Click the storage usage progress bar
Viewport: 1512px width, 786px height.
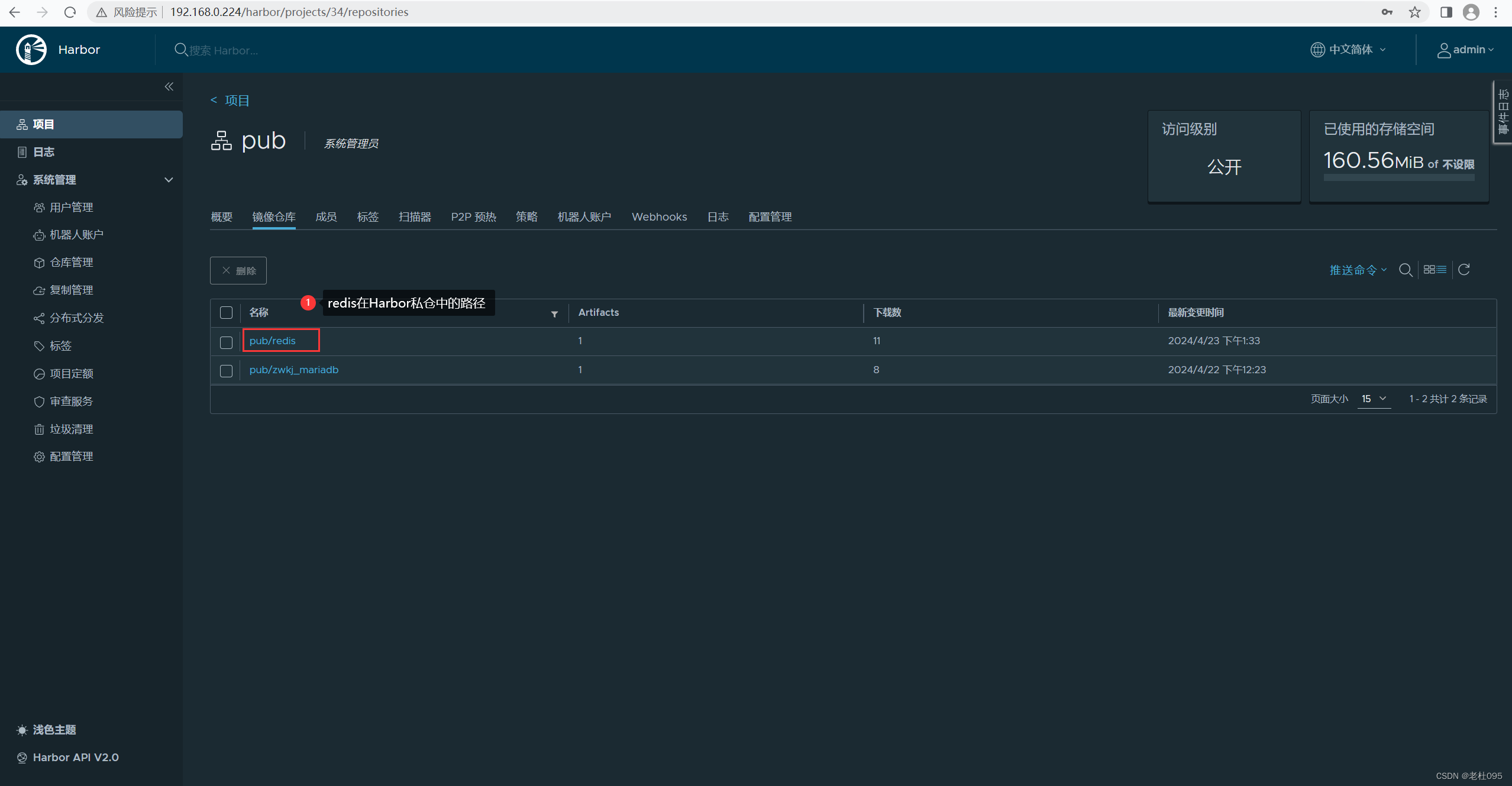click(x=1398, y=177)
